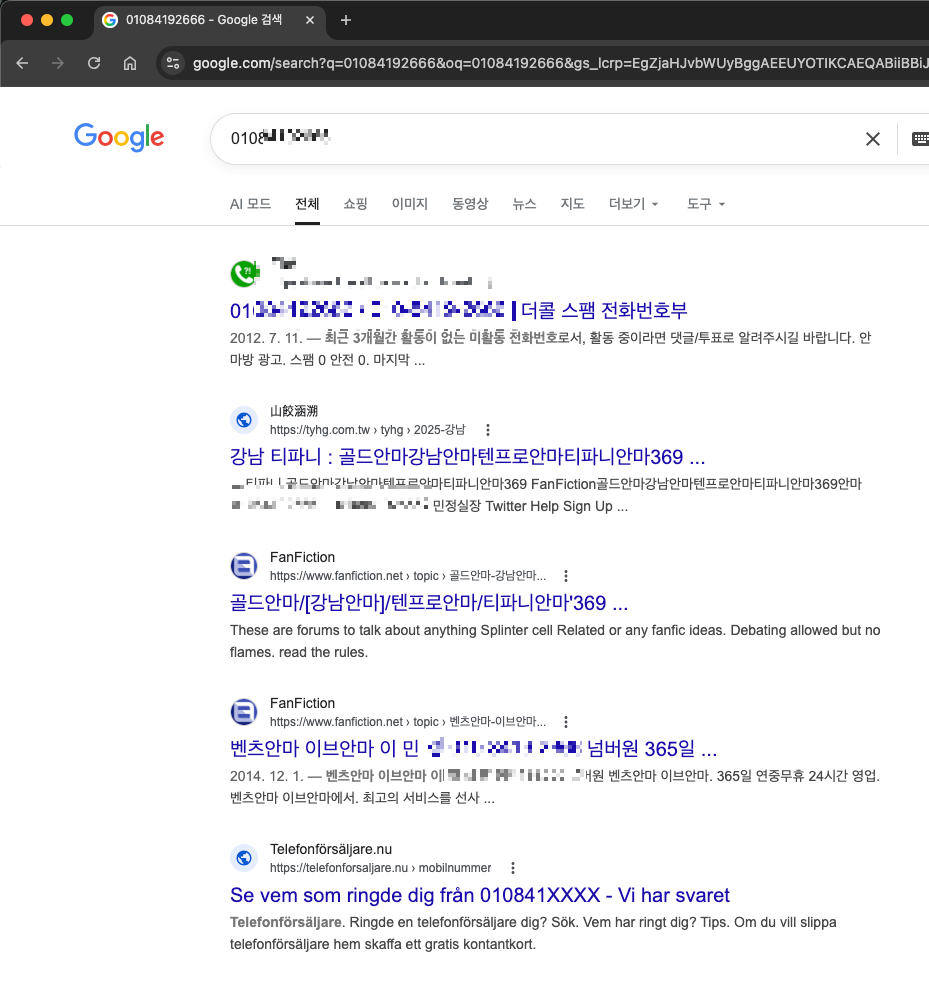The width and height of the screenshot is (929, 981).
Task: Open options menu for Telefonförsäljare.nu result
Action: (513, 868)
